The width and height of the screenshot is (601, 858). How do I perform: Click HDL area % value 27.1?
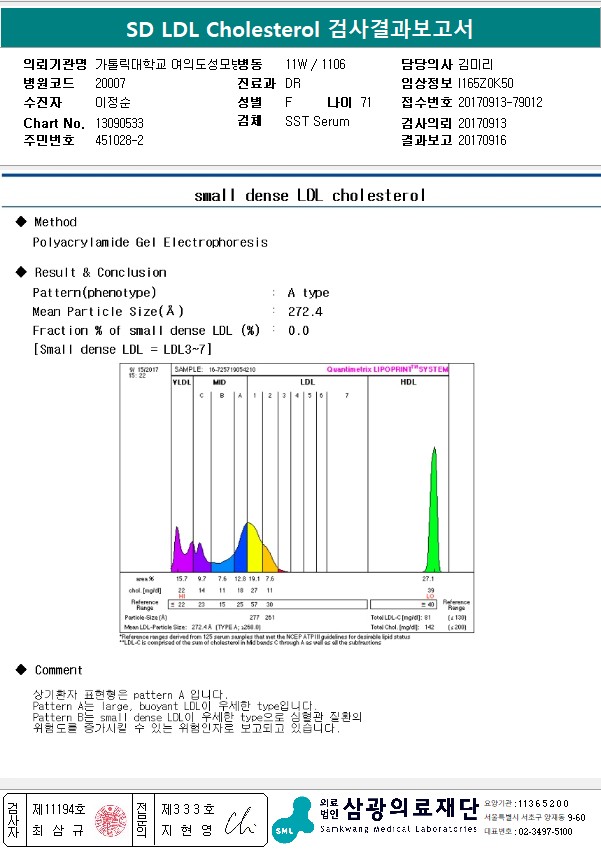coord(428,578)
